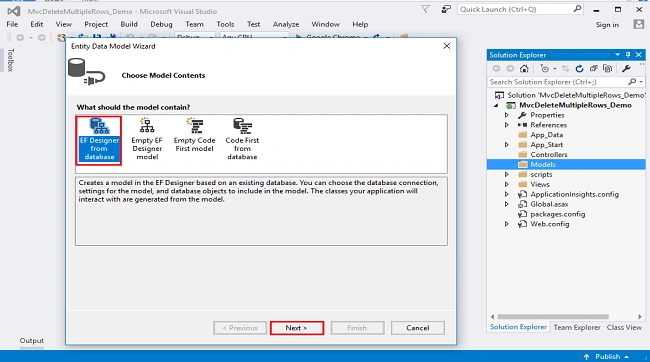Expand the Properties node

[x=507, y=115]
